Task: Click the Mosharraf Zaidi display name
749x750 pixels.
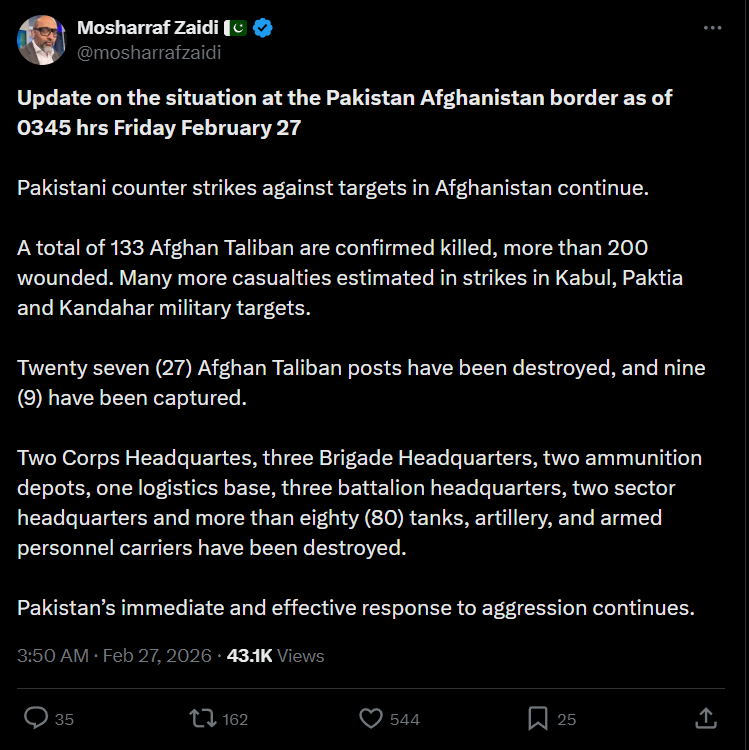Action: tap(146, 28)
